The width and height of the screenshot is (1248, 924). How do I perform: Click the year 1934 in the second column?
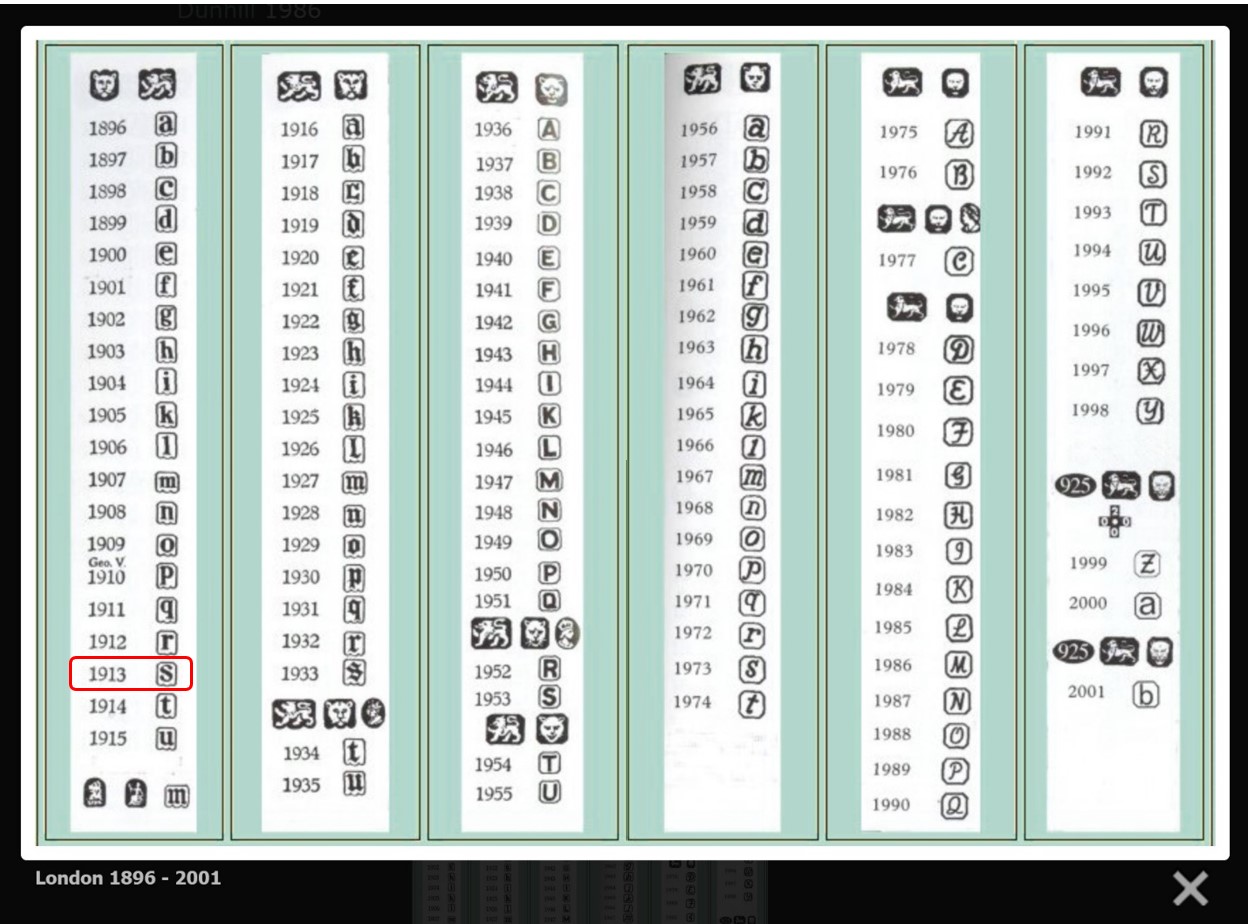(x=300, y=753)
